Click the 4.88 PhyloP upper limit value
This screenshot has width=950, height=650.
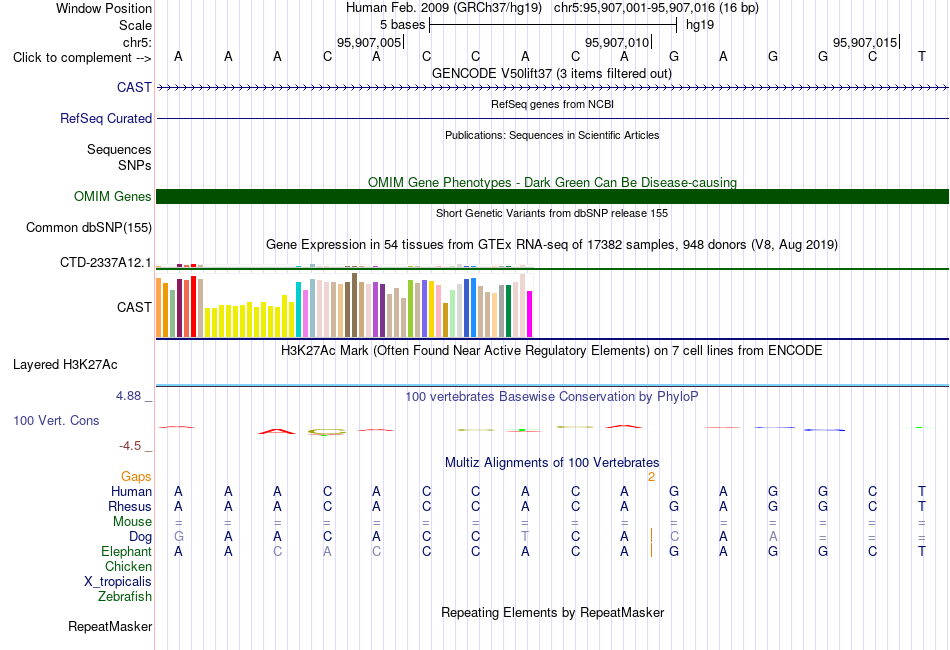tap(128, 396)
